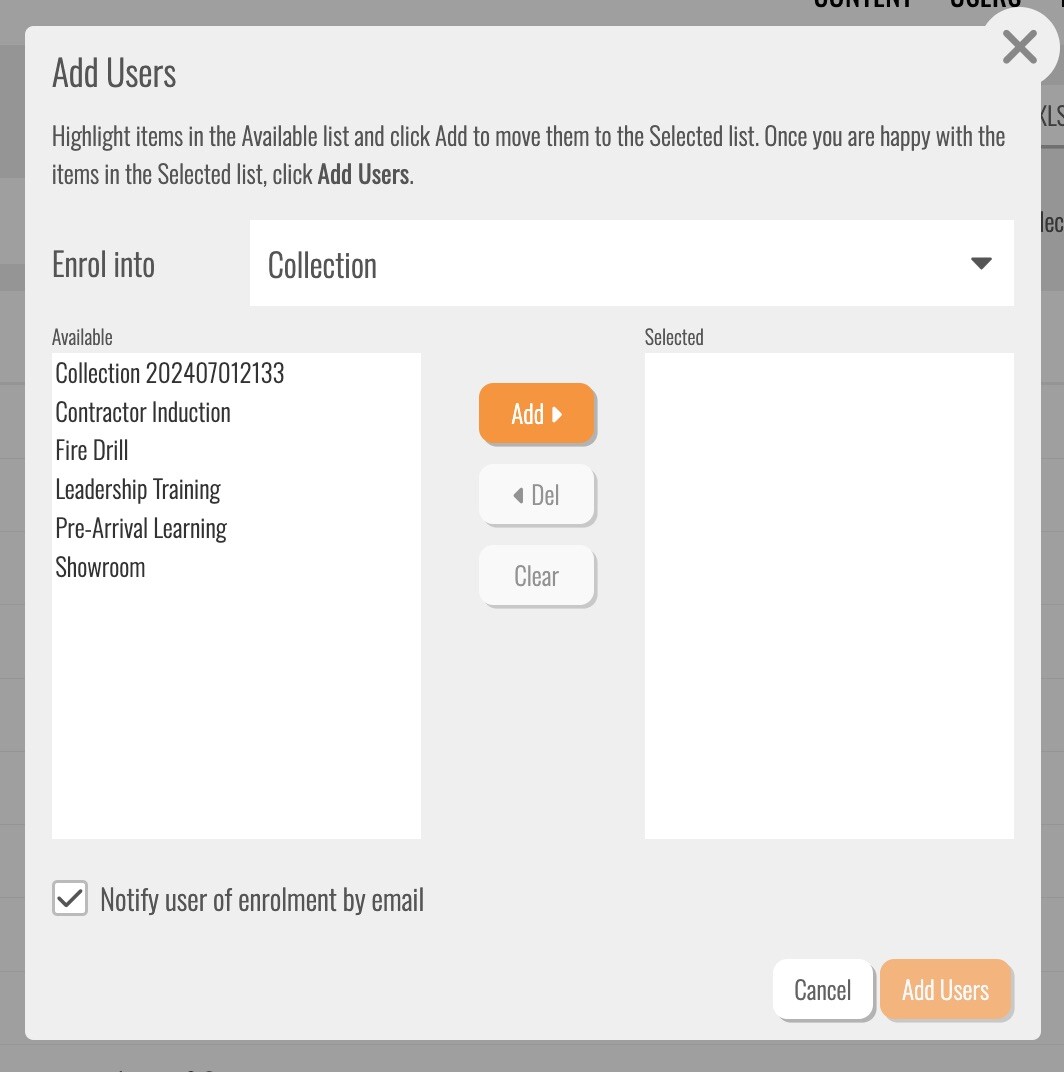This screenshot has width=1064, height=1072.
Task: Hit the Clear button
Action: pyautogui.click(x=537, y=576)
